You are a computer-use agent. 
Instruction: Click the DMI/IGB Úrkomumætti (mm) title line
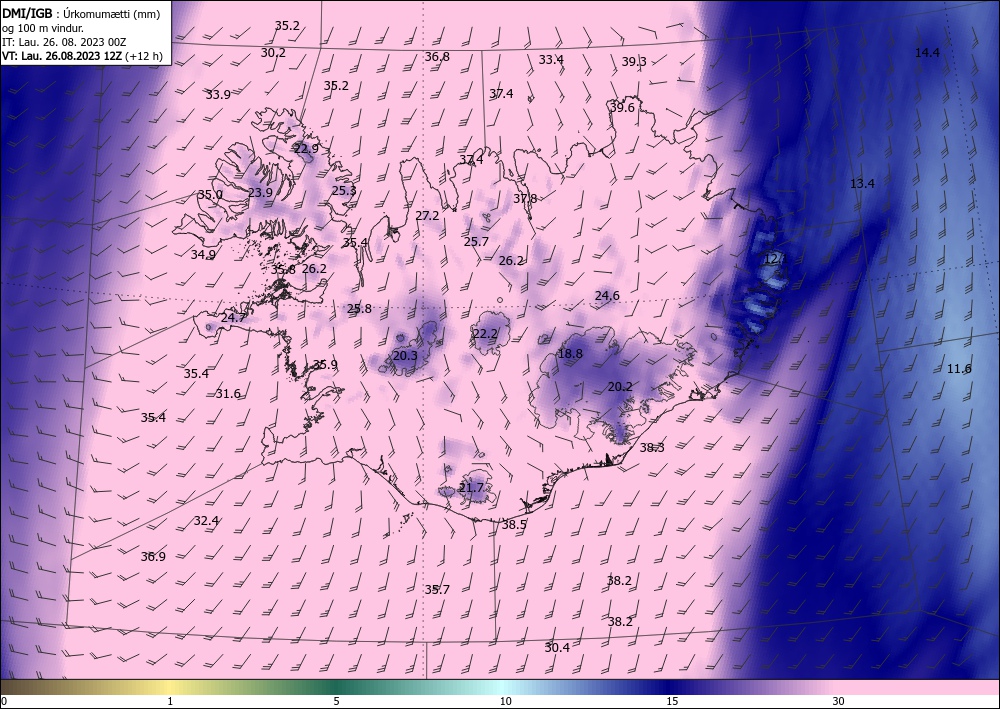(81, 13)
